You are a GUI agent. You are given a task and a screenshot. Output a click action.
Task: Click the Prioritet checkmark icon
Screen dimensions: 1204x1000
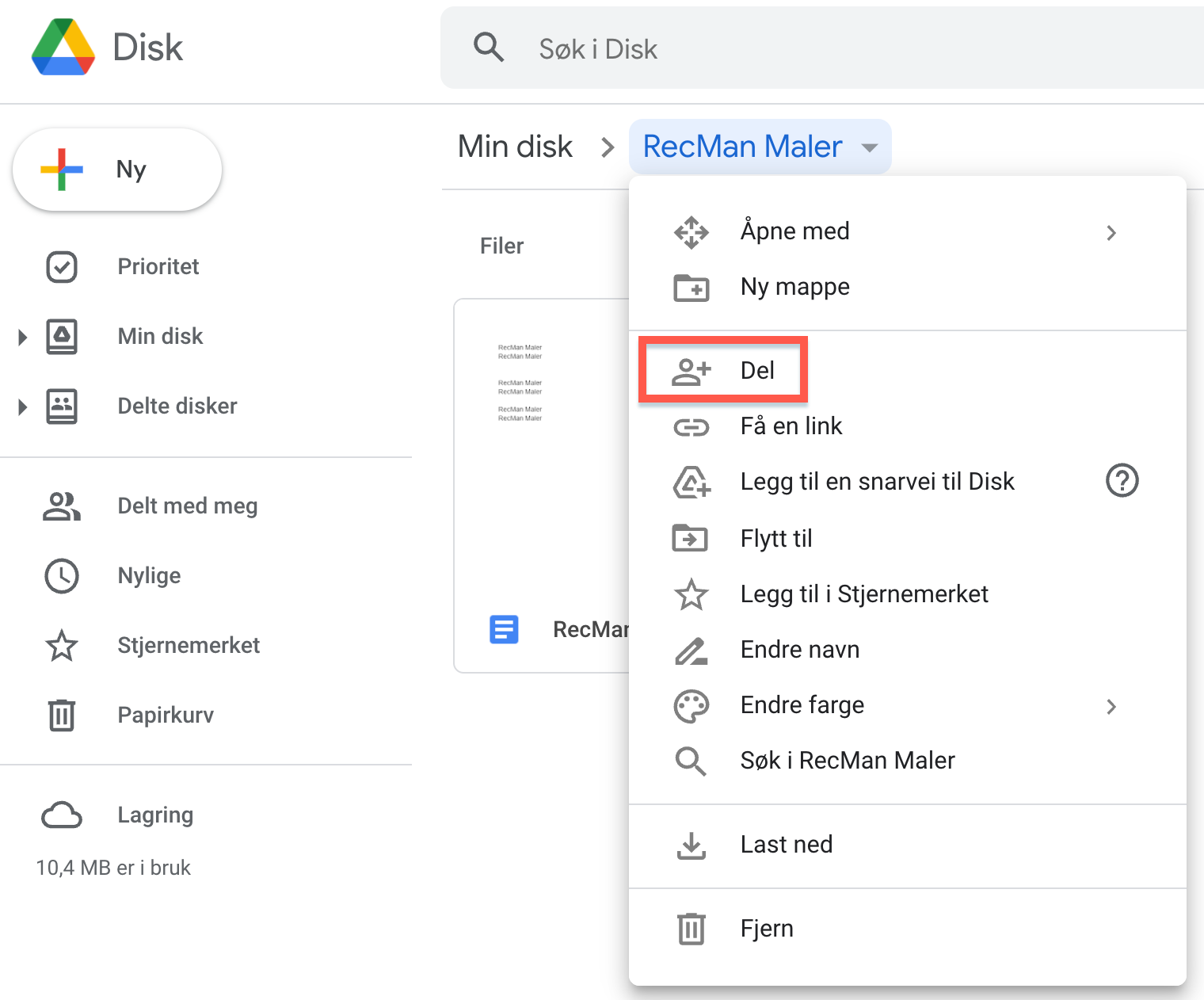[62, 267]
